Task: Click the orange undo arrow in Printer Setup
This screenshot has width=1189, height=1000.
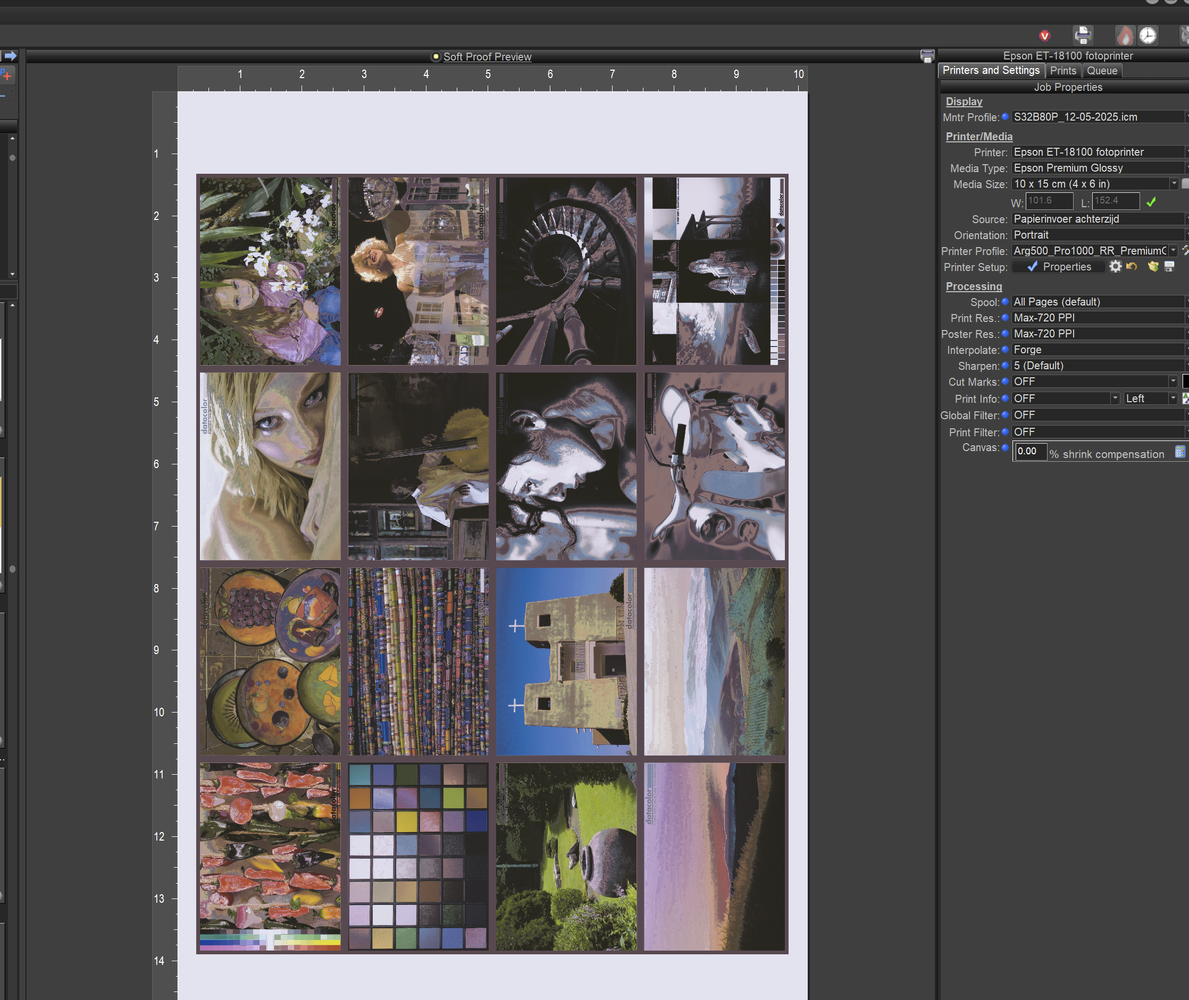Action: (x=1132, y=267)
